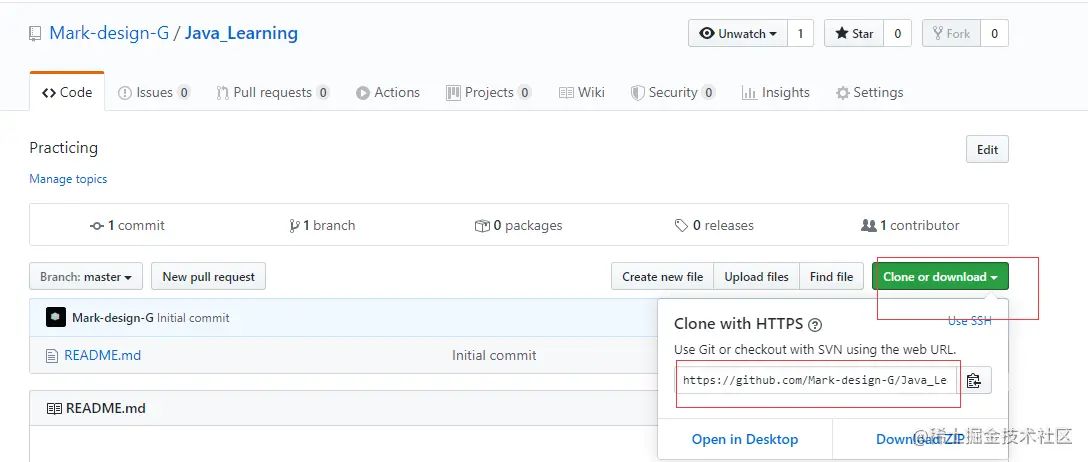Switch to the Issues tab

[153, 93]
